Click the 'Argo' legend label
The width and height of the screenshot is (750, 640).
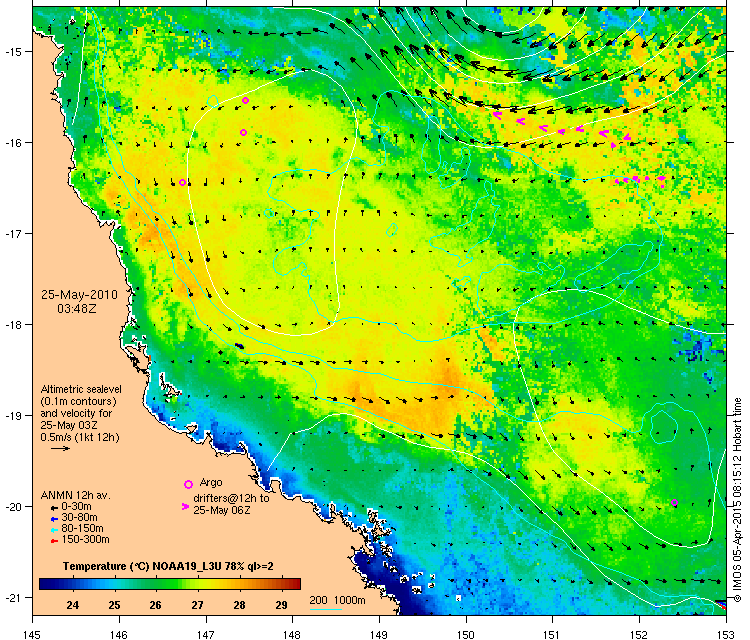[x=211, y=482]
